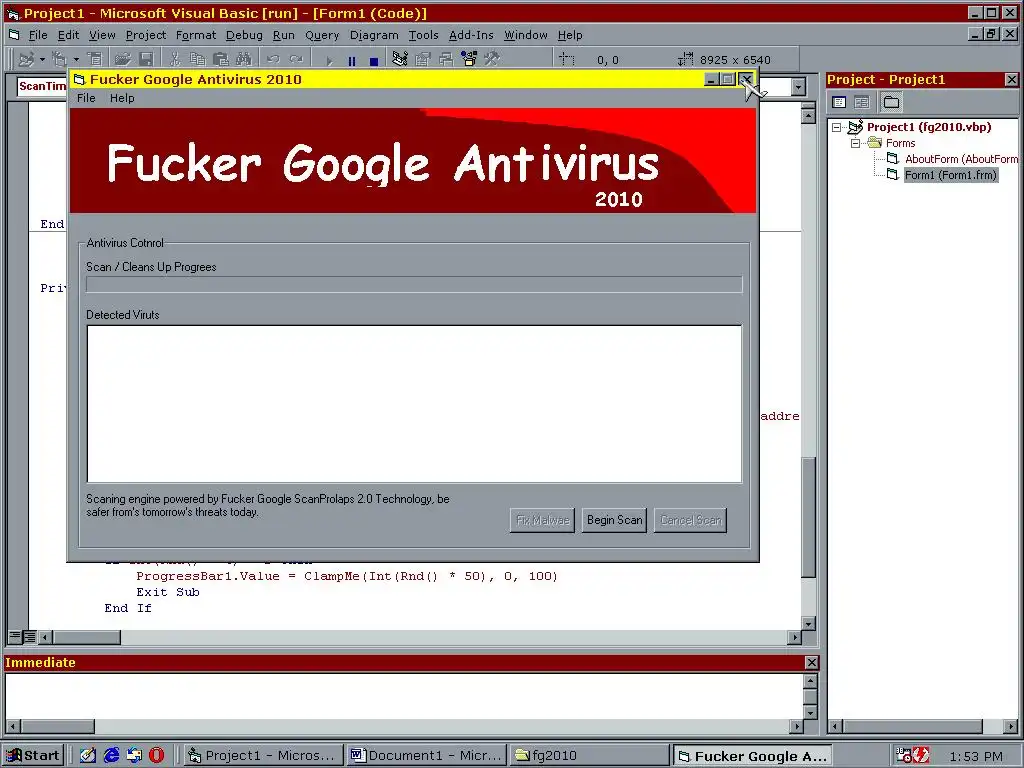Open the Project menu
This screenshot has height=768, width=1024.
146,35
